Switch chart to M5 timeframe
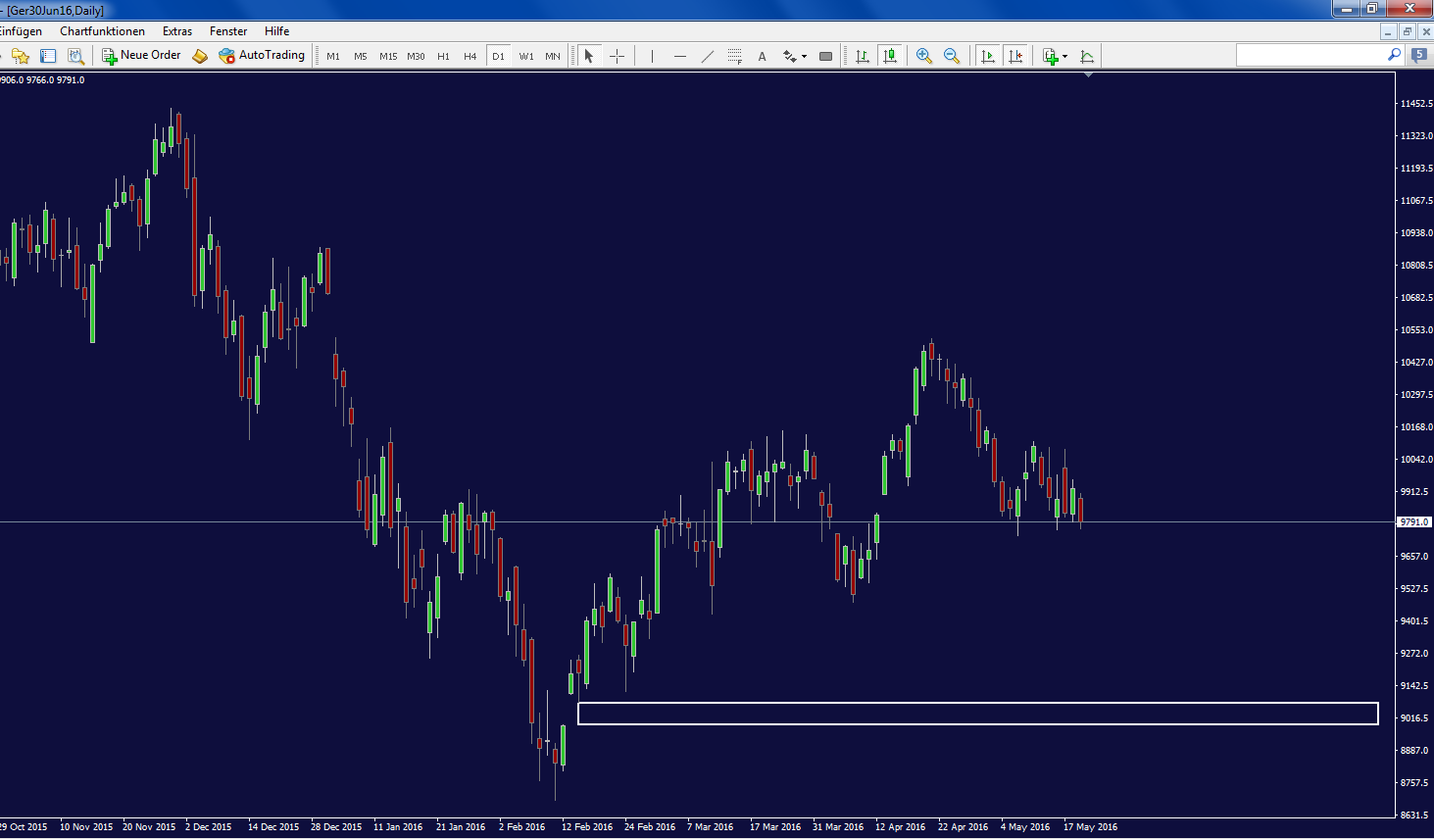1434x840 pixels. point(361,56)
